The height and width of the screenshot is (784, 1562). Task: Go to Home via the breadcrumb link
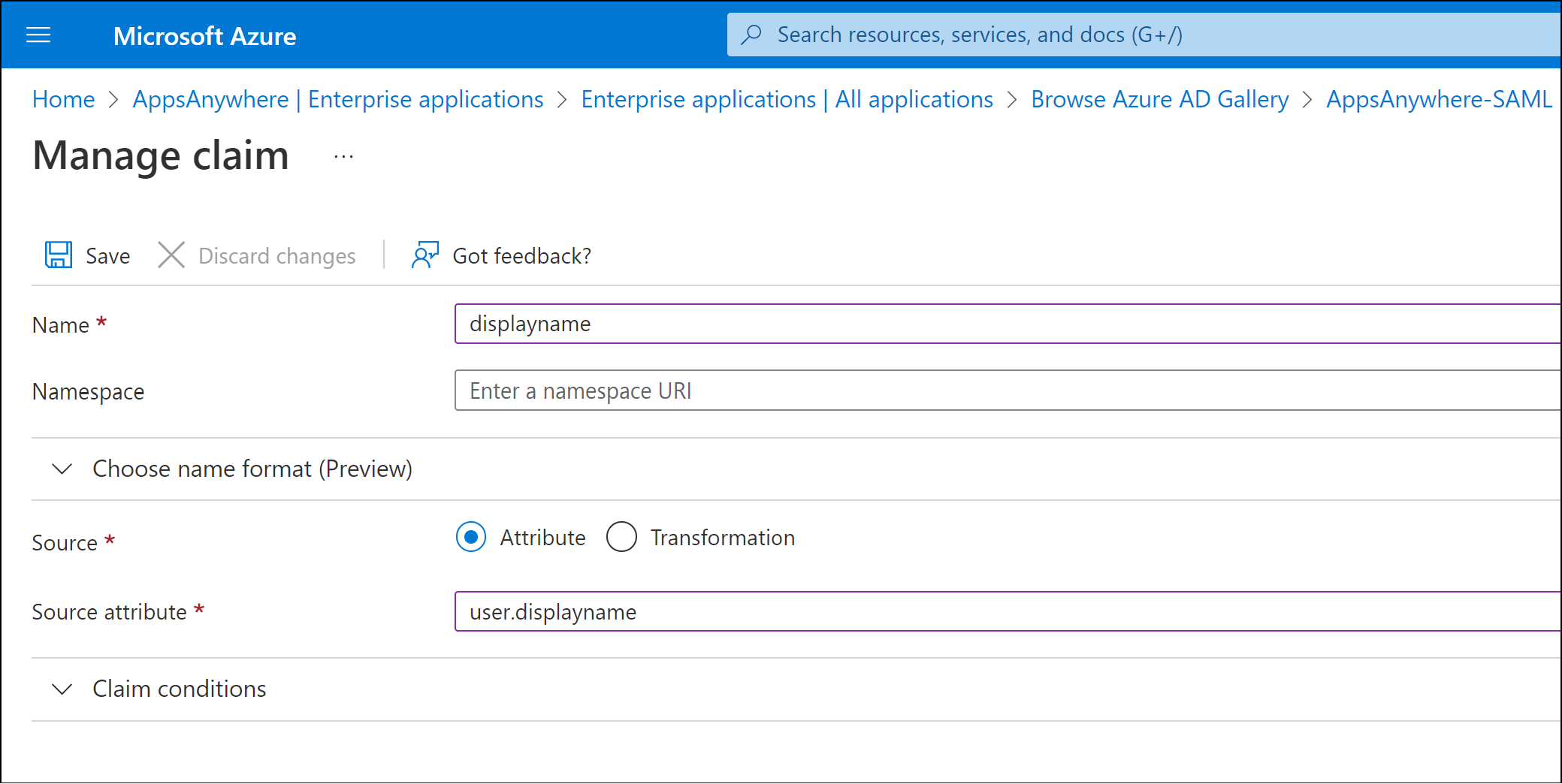coord(63,98)
